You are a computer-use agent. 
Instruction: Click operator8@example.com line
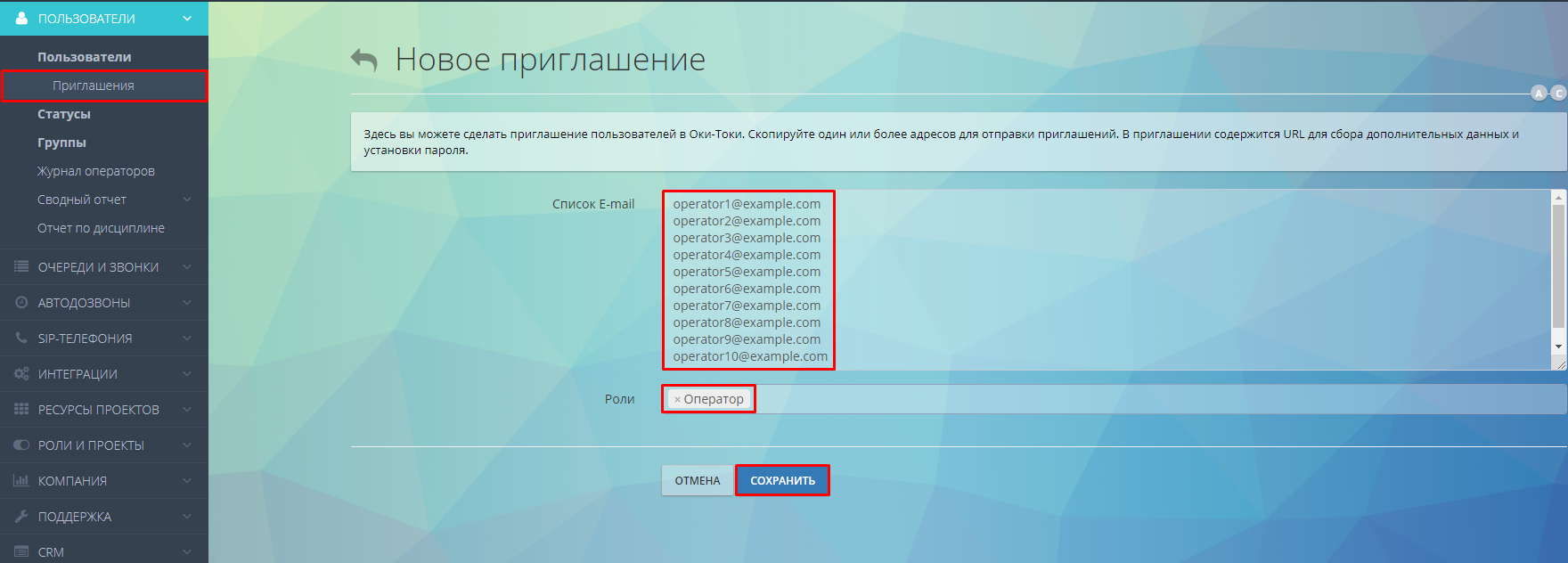pos(747,322)
